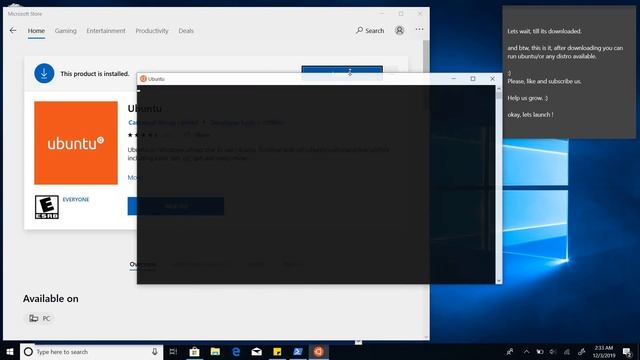Open the Windows Start menu
This screenshot has height=360, width=640.
[10, 351]
